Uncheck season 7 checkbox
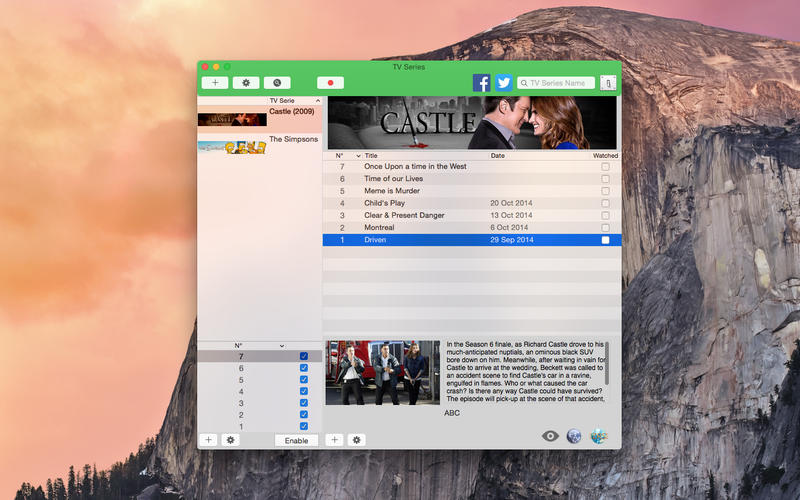 tap(304, 356)
